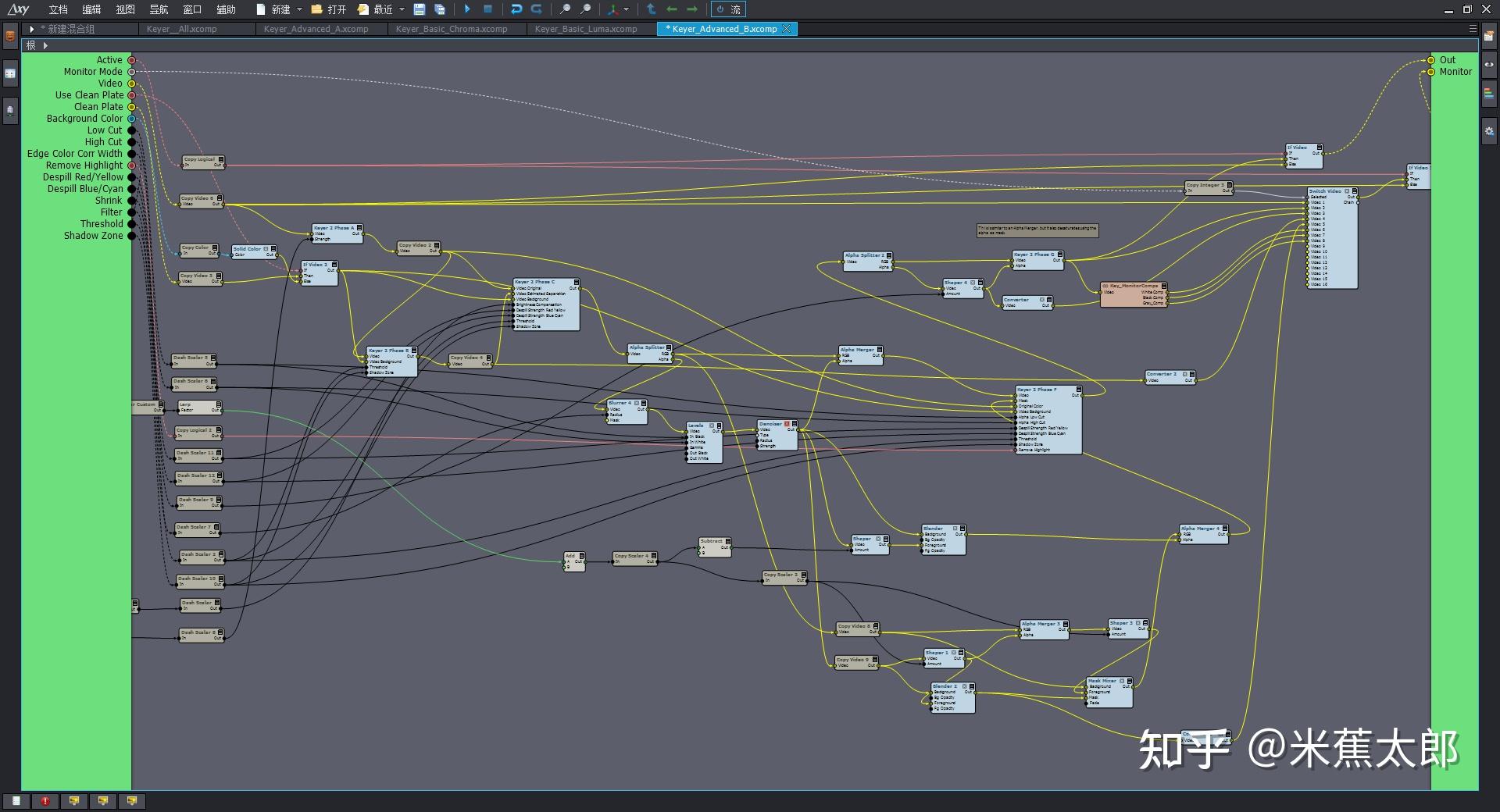Viewport: 1500px width, 812px height.
Task: Open the settings gear in right sidebar
Action: click(x=1489, y=131)
